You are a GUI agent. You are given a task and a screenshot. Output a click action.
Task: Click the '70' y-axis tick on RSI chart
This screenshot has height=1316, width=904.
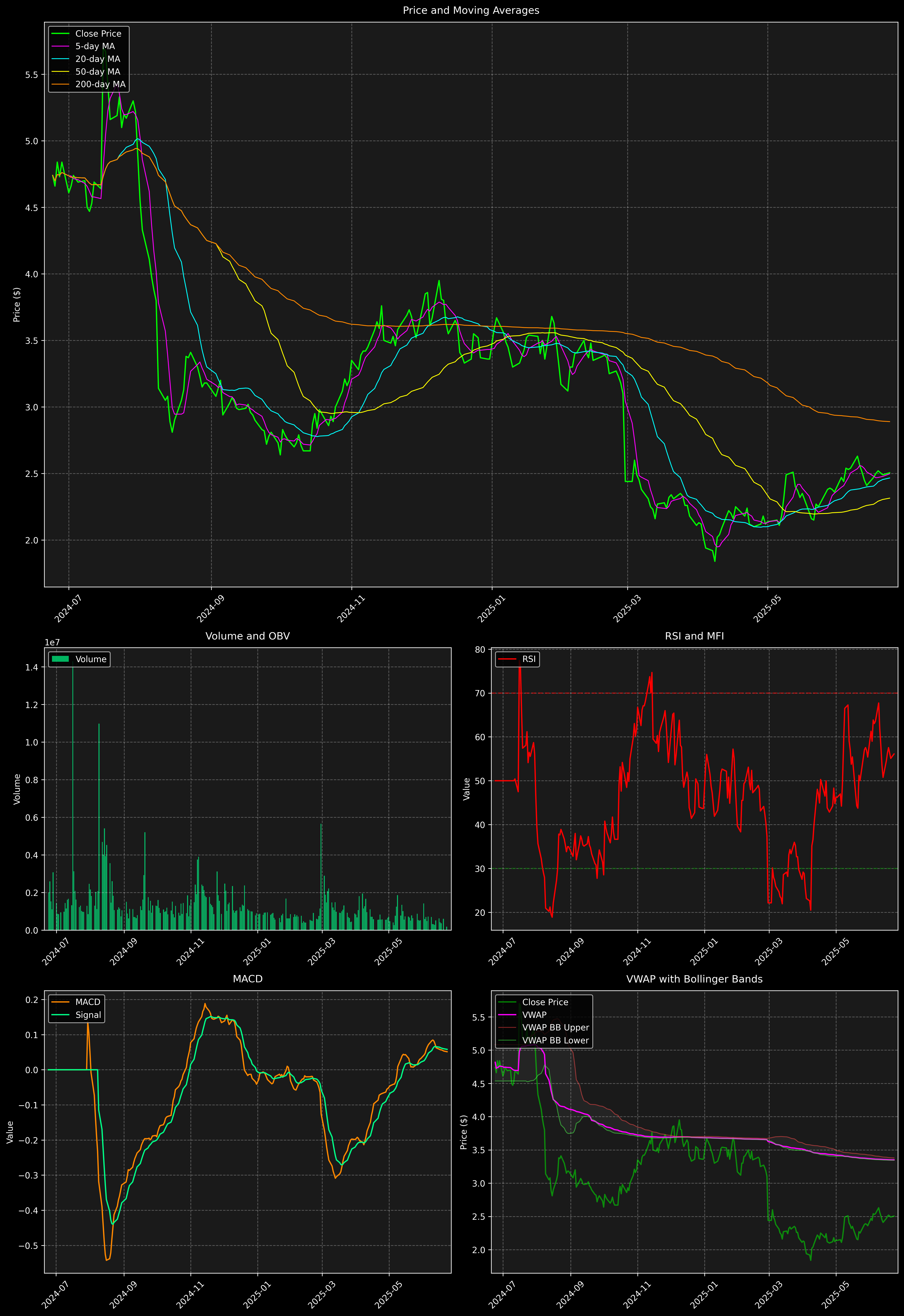tap(480, 693)
